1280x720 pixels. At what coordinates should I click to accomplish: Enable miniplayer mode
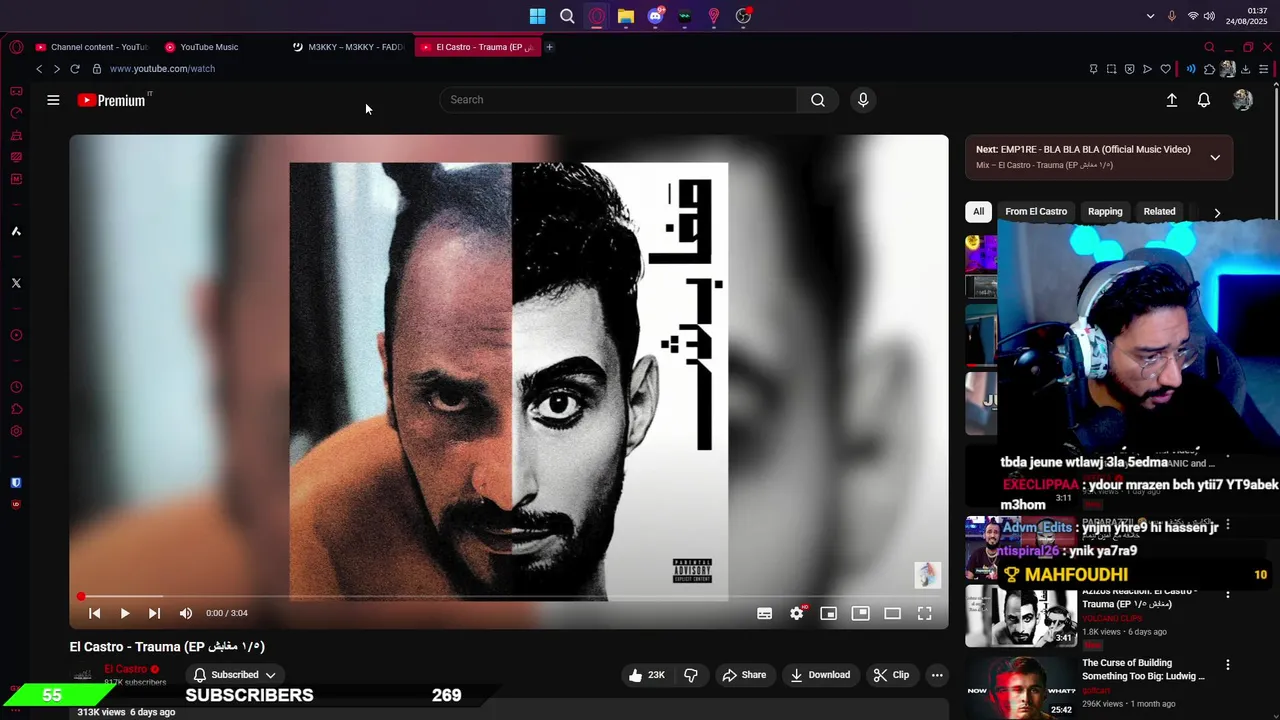tap(829, 613)
